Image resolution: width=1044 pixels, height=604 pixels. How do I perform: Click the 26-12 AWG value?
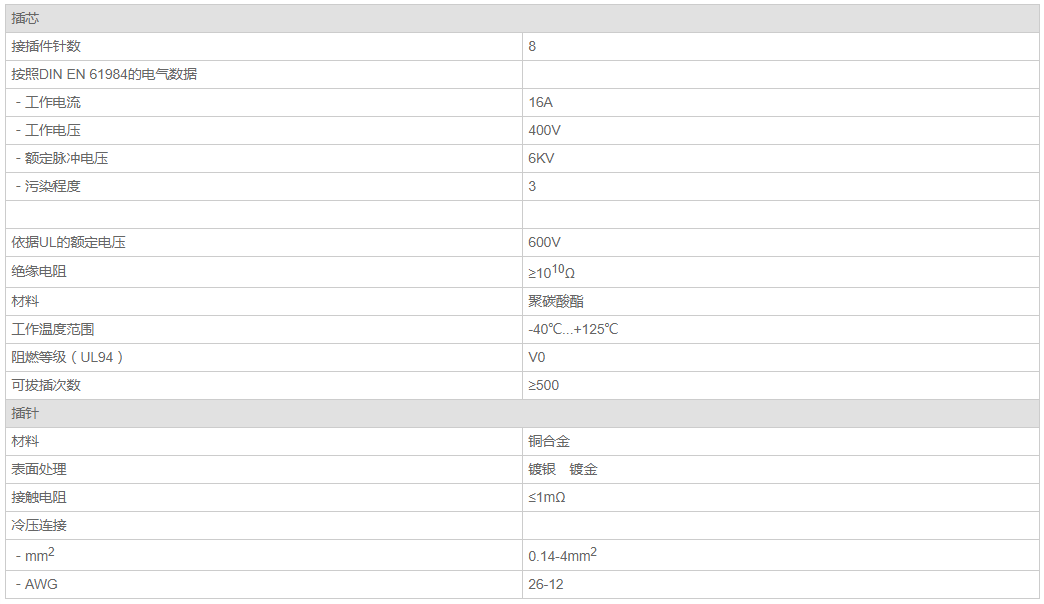[x=545, y=584]
